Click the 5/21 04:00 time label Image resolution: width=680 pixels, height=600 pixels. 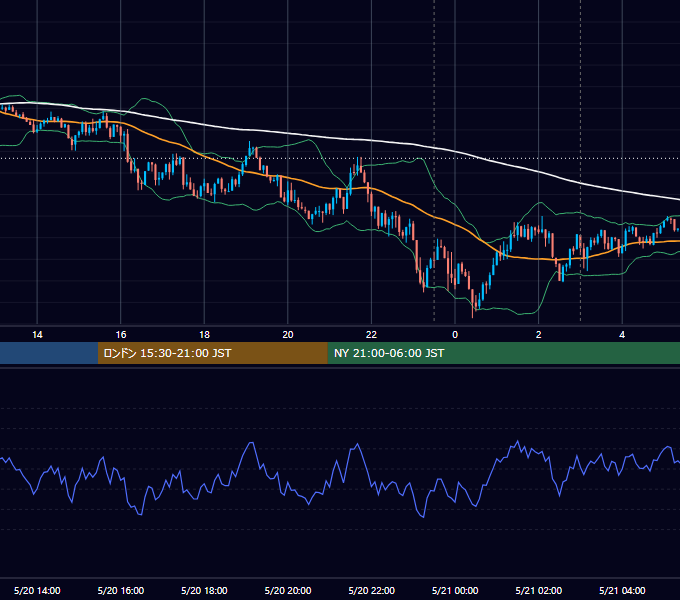(x=622, y=590)
